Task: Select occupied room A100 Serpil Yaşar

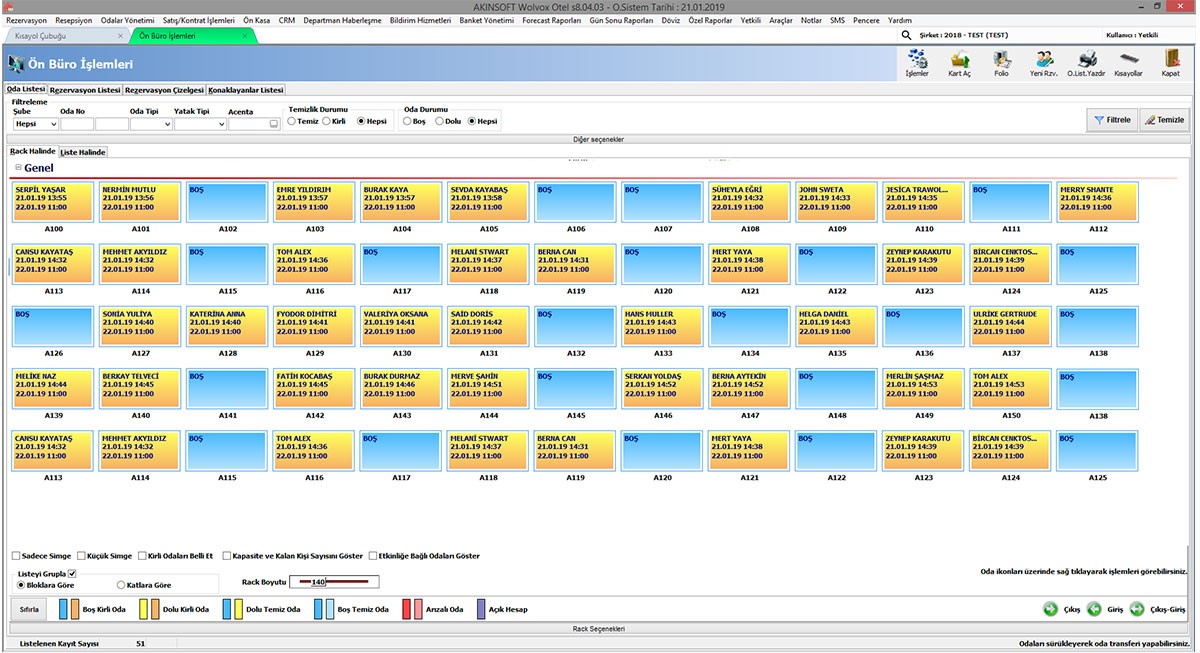Action: pyautogui.click(x=54, y=202)
